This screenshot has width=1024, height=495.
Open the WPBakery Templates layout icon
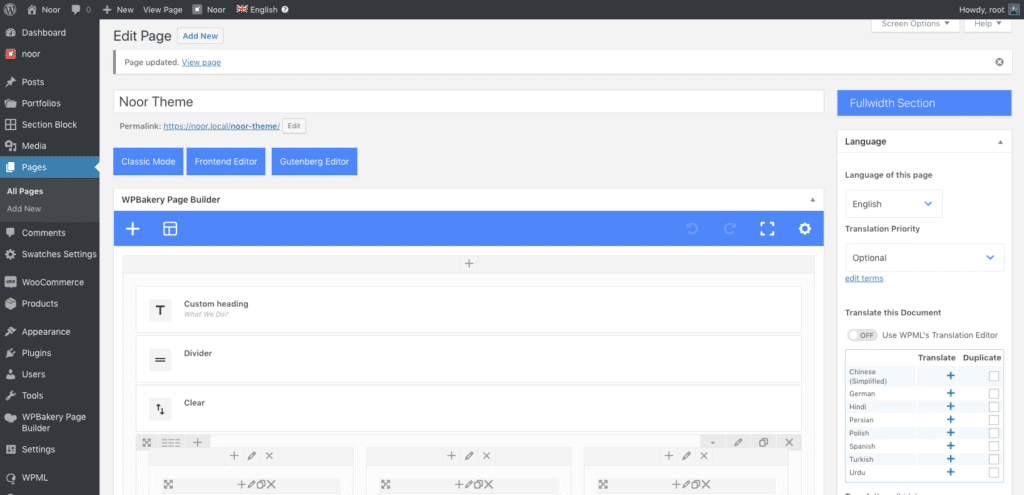pyautogui.click(x=170, y=229)
